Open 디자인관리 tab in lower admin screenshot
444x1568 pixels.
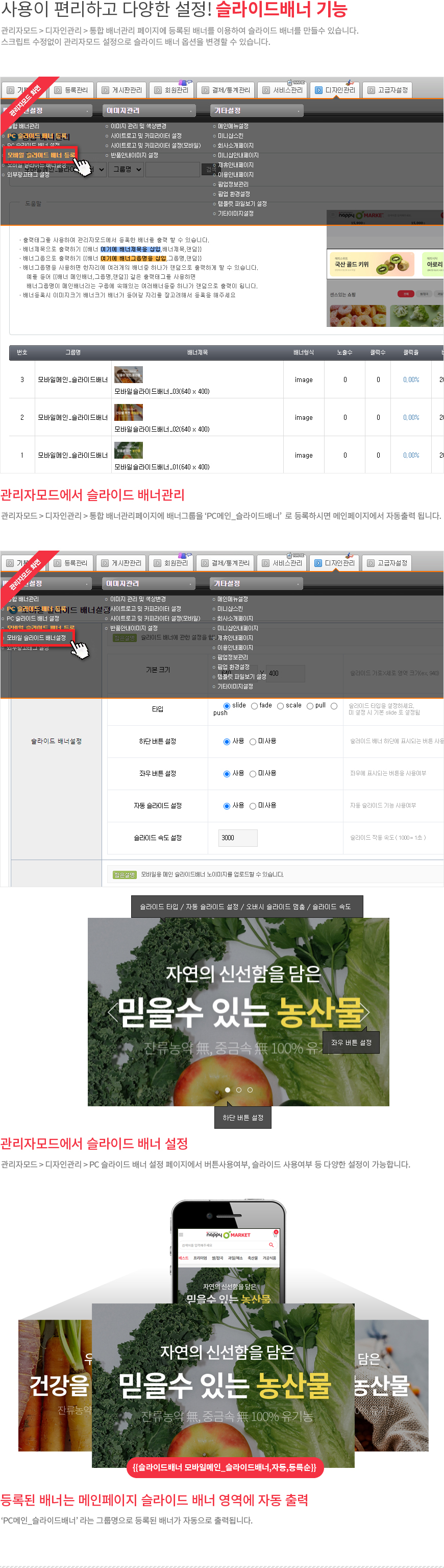click(334, 563)
